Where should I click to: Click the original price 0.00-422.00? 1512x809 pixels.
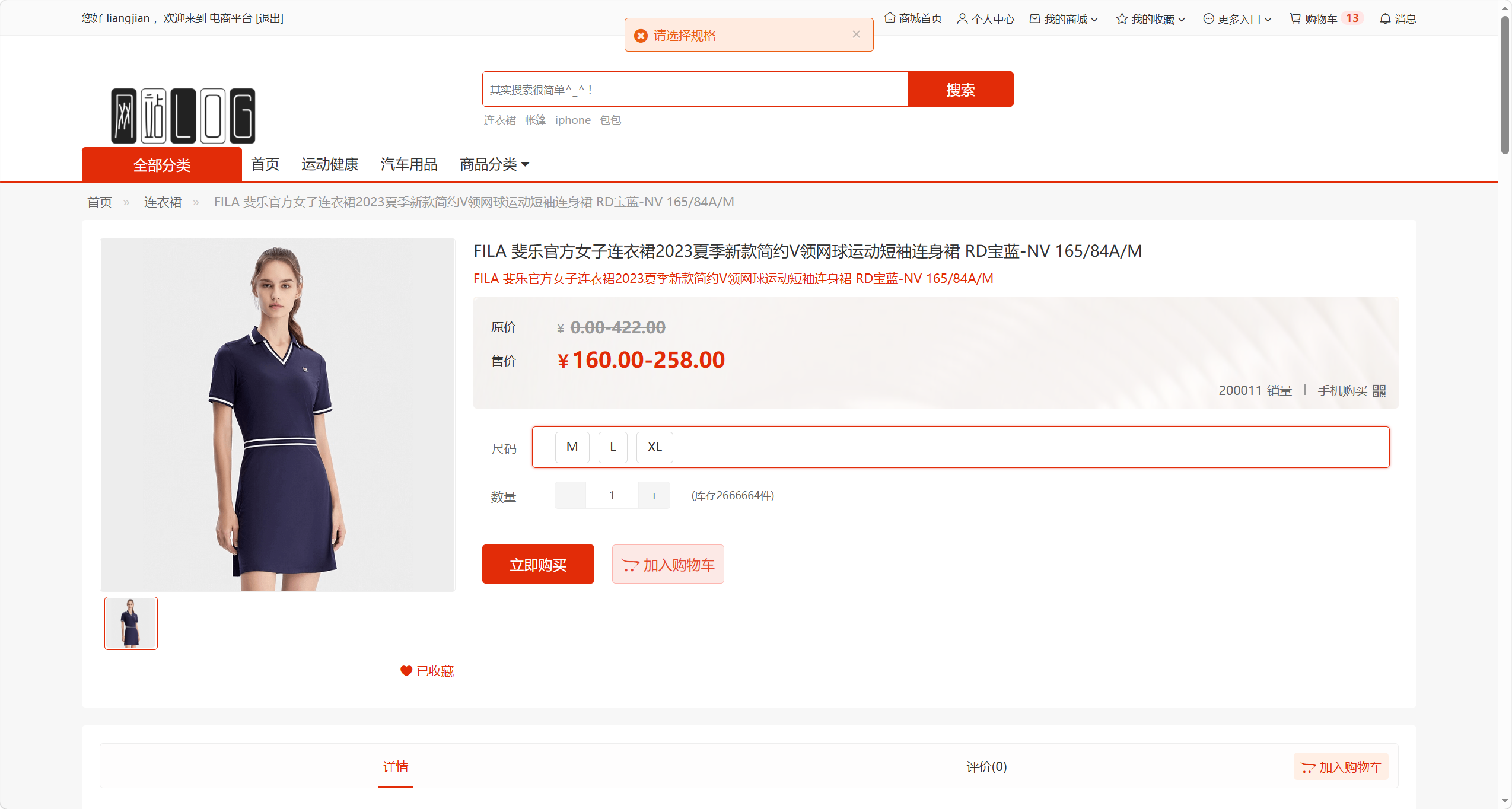pyautogui.click(x=617, y=327)
